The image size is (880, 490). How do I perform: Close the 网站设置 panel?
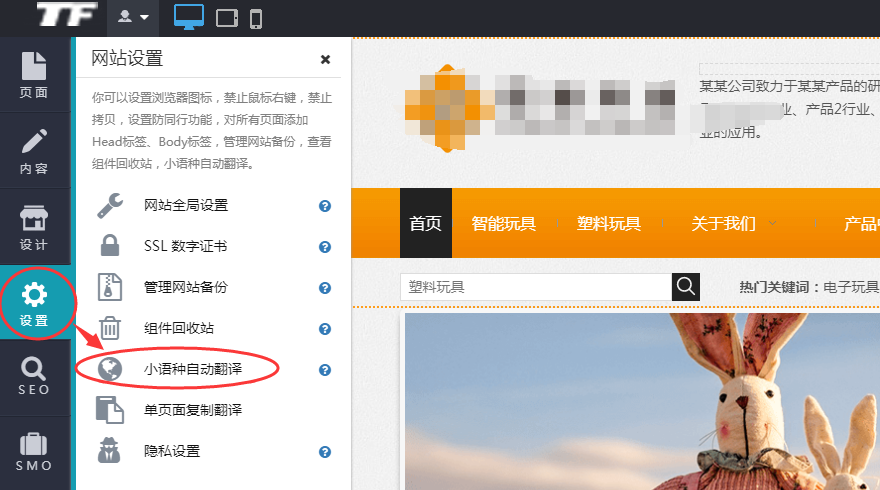(325, 59)
